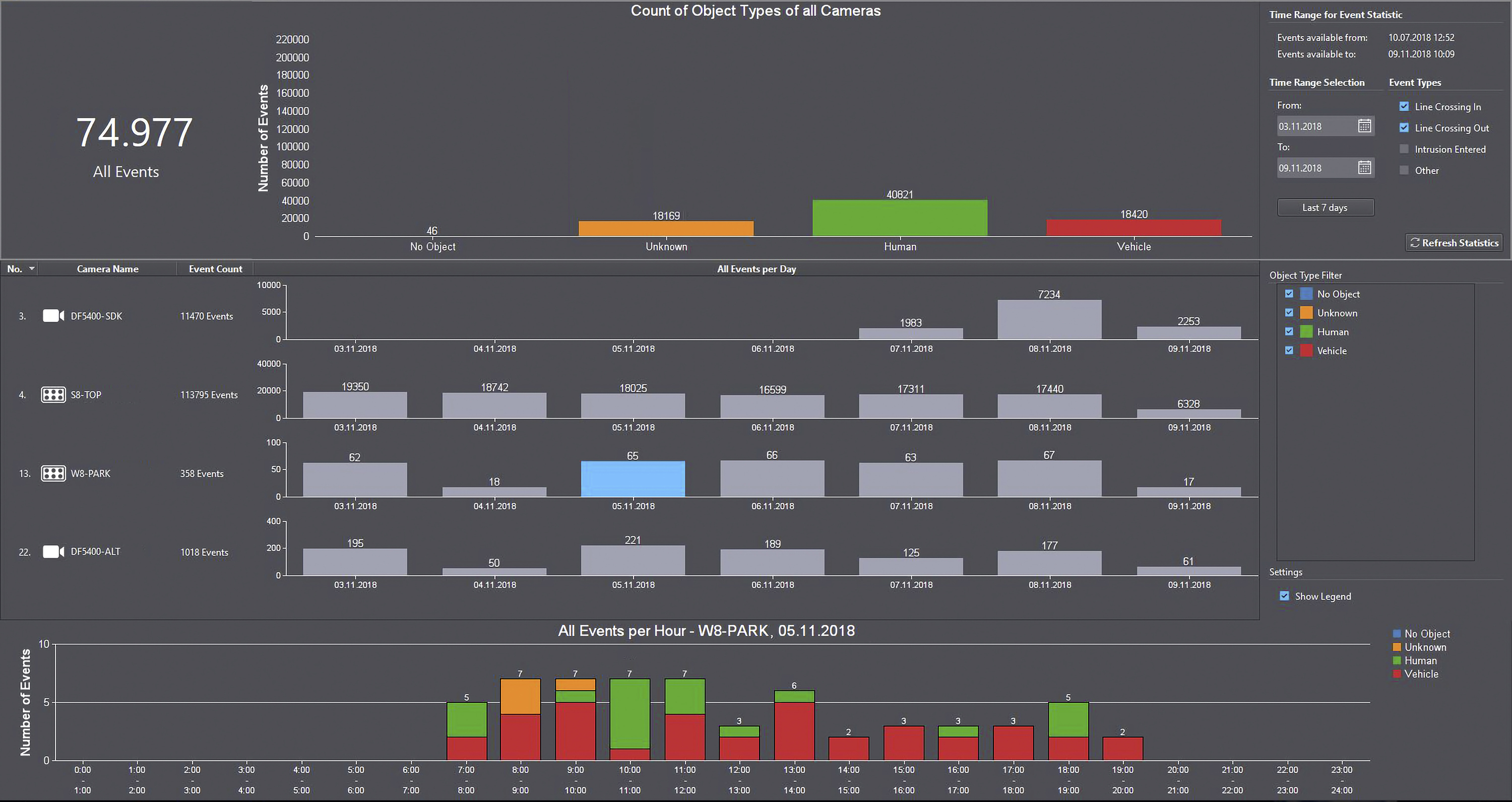Select the green Human bar in top chart

(x=900, y=218)
